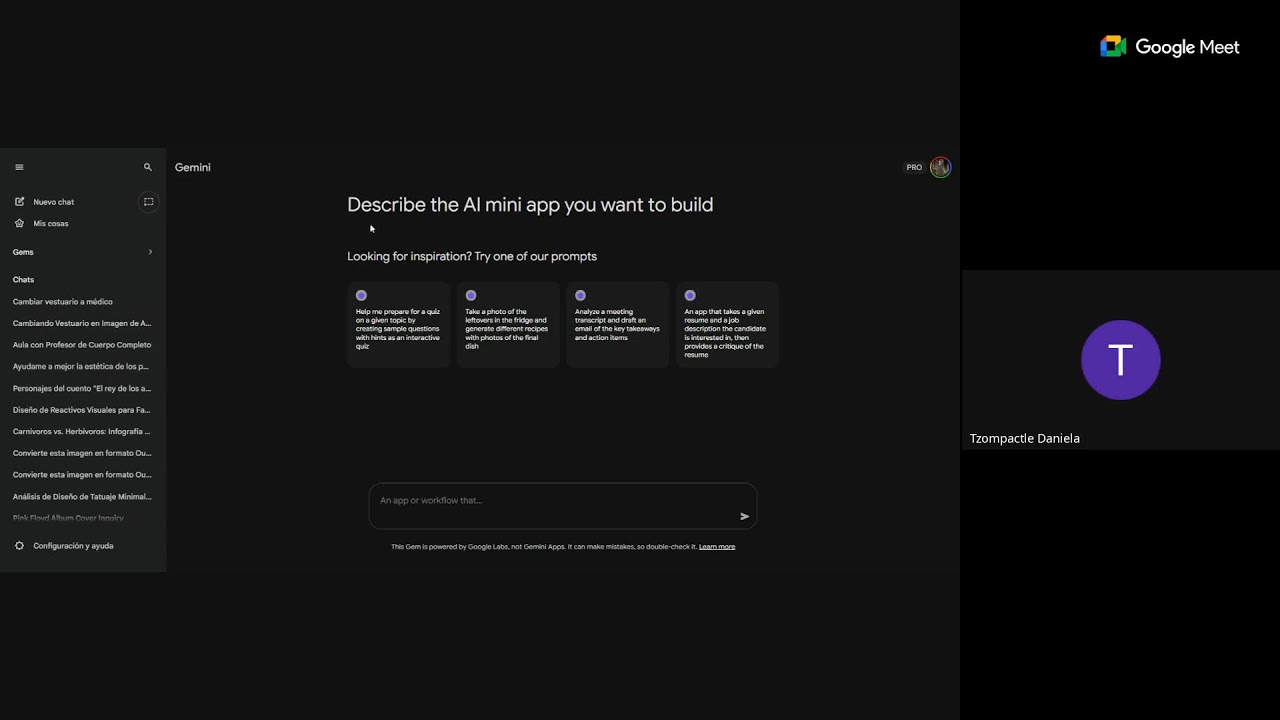Select the quiz preparation prompt card

point(399,325)
